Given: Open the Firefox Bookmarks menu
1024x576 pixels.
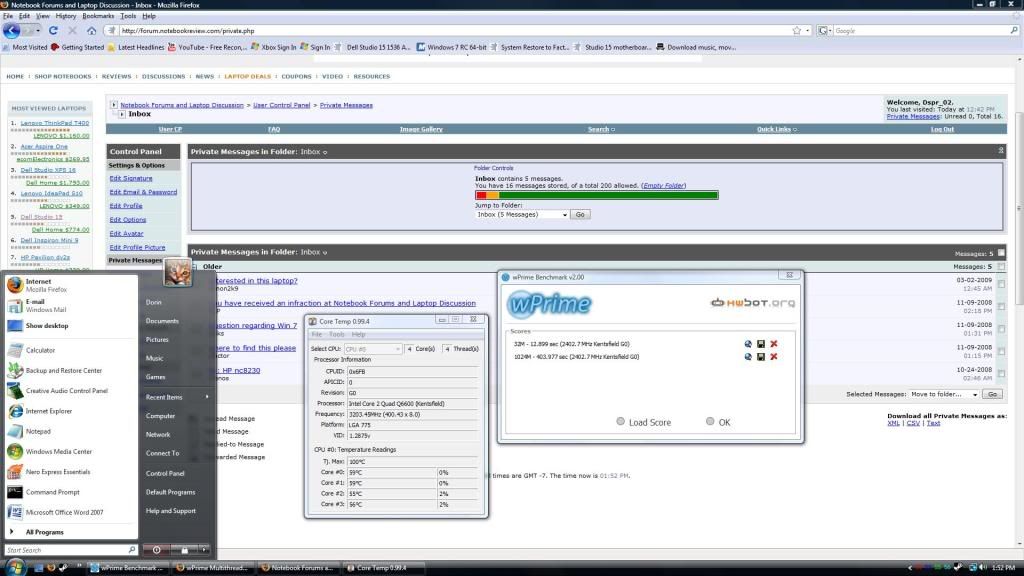Looking at the screenshot, I should pos(98,16).
